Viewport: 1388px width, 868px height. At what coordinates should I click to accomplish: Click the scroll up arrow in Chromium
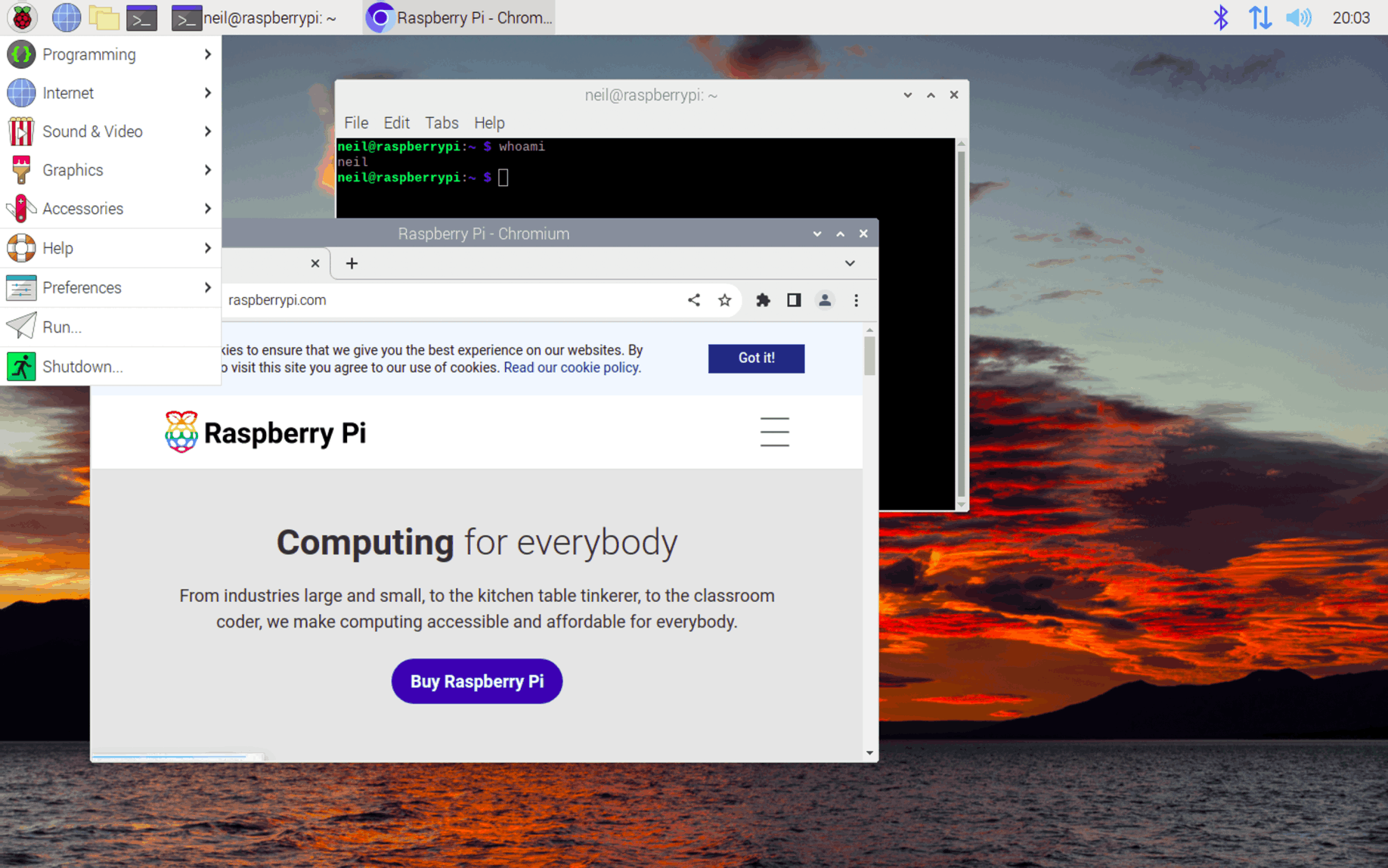(x=869, y=330)
